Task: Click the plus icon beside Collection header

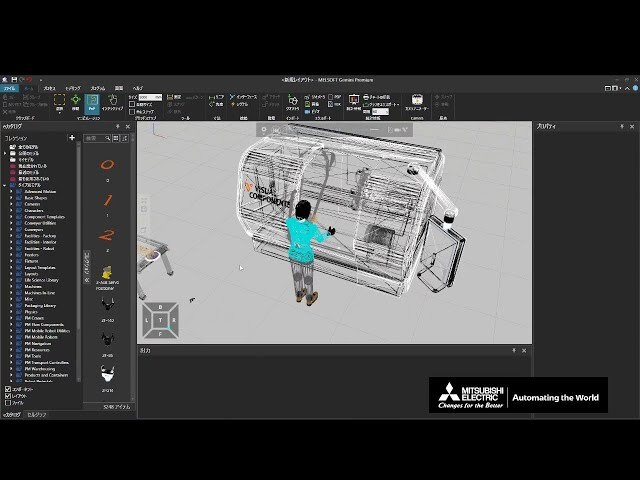Action: point(72,138)
